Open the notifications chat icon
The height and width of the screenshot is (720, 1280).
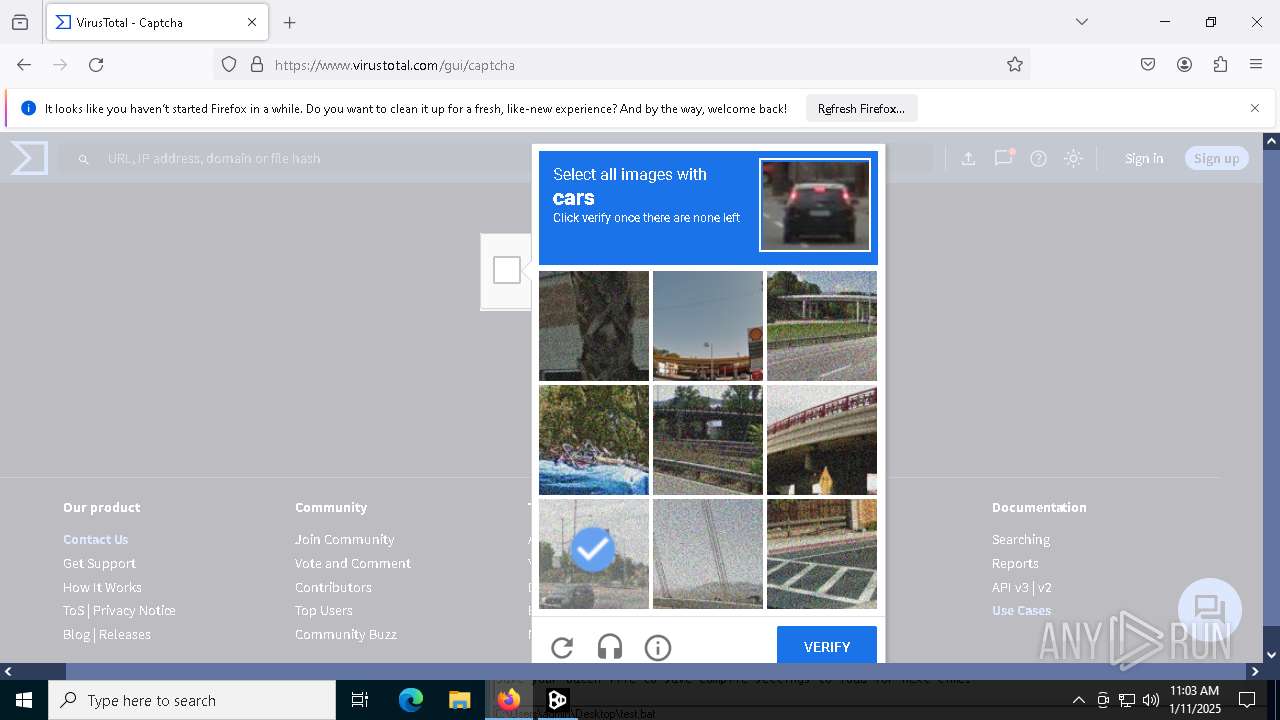click(x=1003, y=158)
